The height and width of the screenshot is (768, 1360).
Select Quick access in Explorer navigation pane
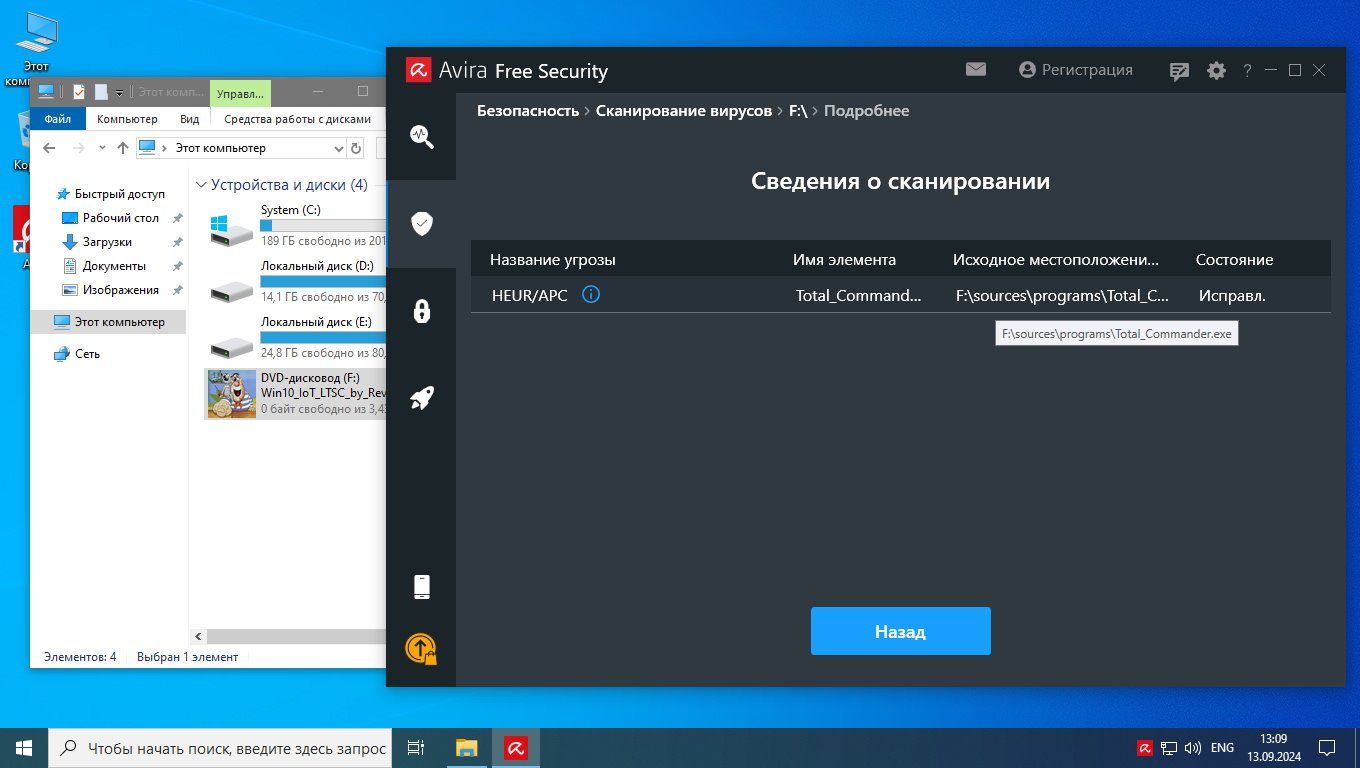(110, 194)
